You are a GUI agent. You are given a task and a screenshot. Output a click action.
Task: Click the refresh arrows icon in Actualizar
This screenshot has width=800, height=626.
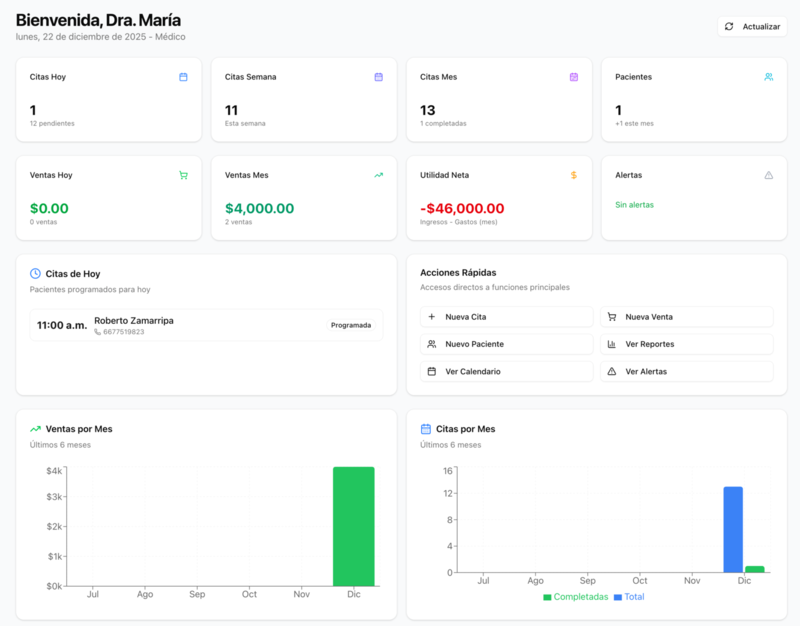[x=731, y=26]
